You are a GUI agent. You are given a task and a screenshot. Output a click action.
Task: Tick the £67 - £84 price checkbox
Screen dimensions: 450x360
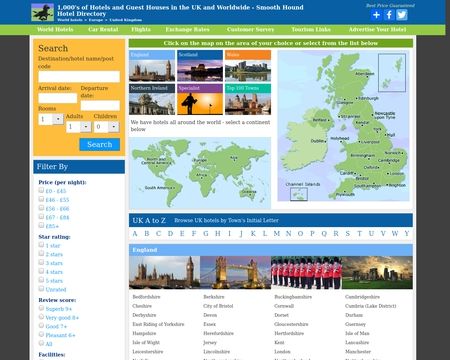(41, 216)
